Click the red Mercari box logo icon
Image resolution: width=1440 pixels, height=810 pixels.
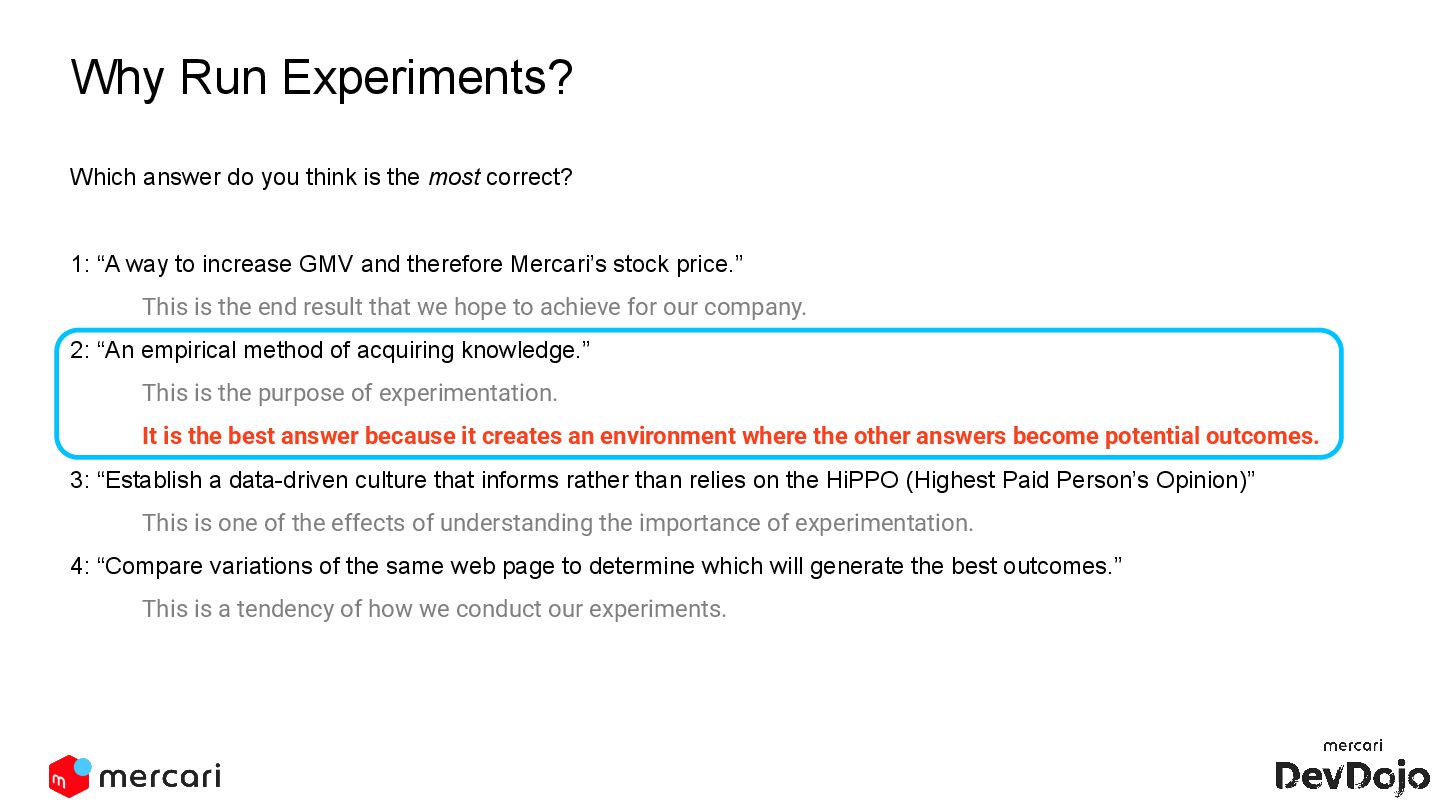pyautogui.click(x=68, y=777)
